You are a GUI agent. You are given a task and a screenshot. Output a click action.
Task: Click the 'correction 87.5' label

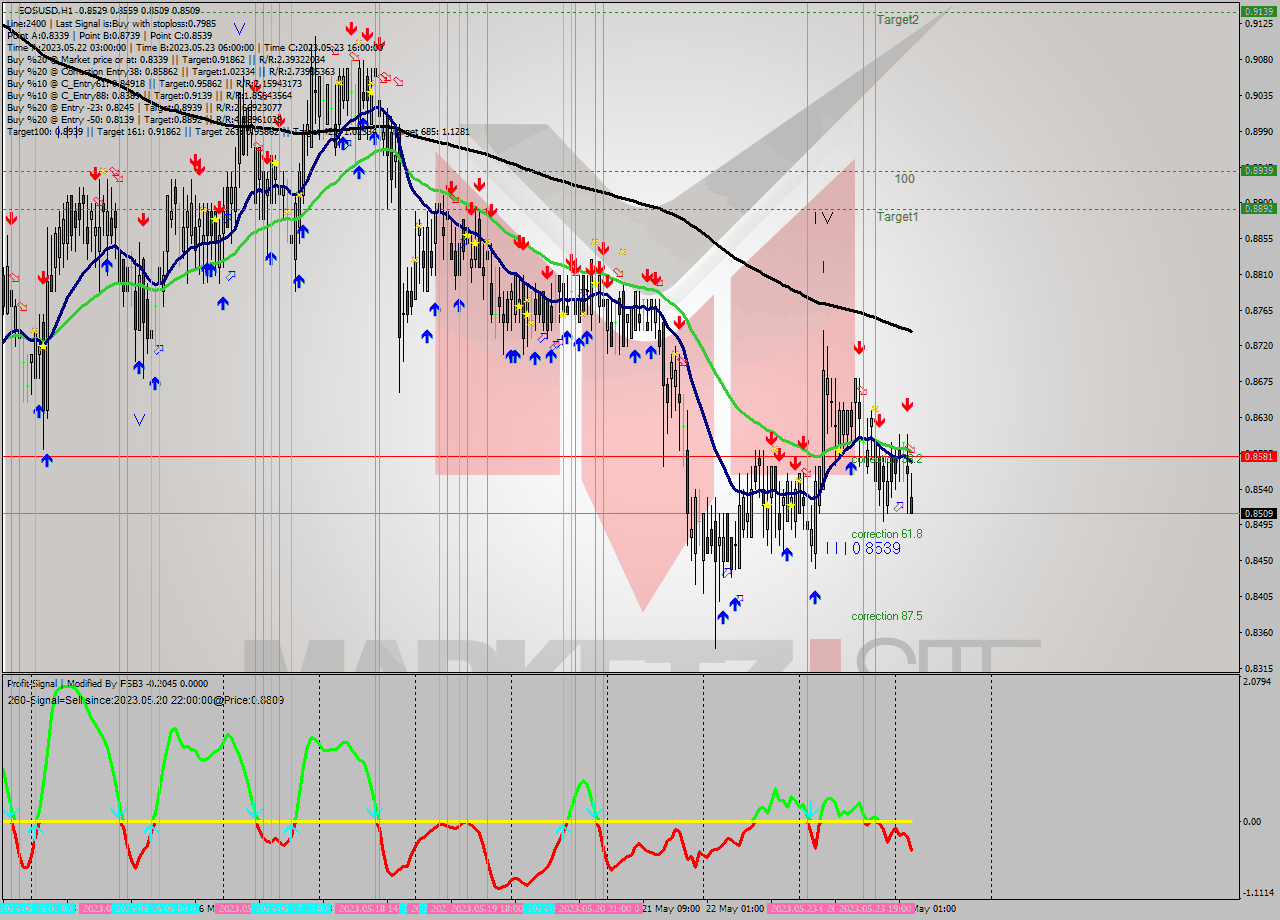pyautogui.click(x=886, y=616)
